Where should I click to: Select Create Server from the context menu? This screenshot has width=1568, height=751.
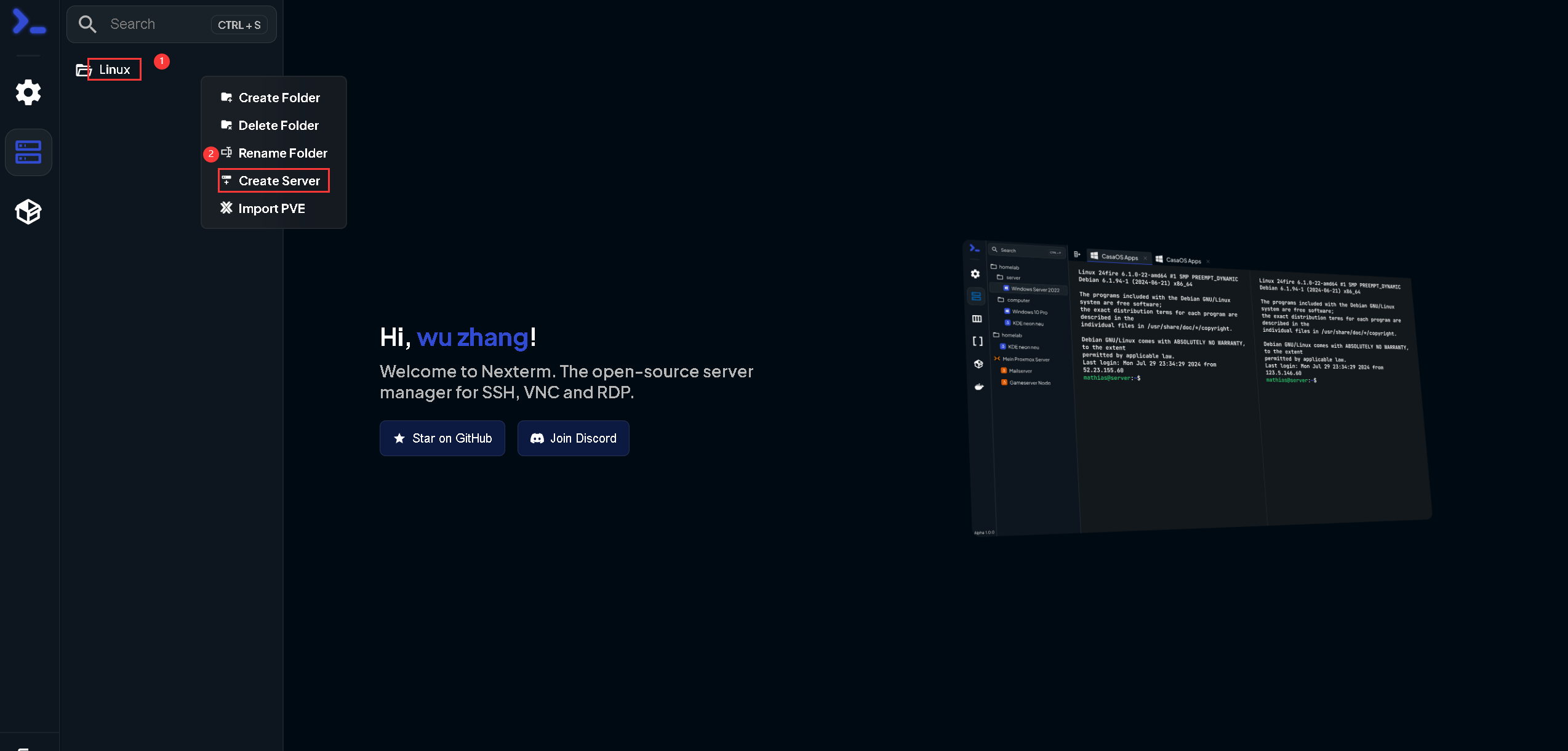[x=279, y=180]
